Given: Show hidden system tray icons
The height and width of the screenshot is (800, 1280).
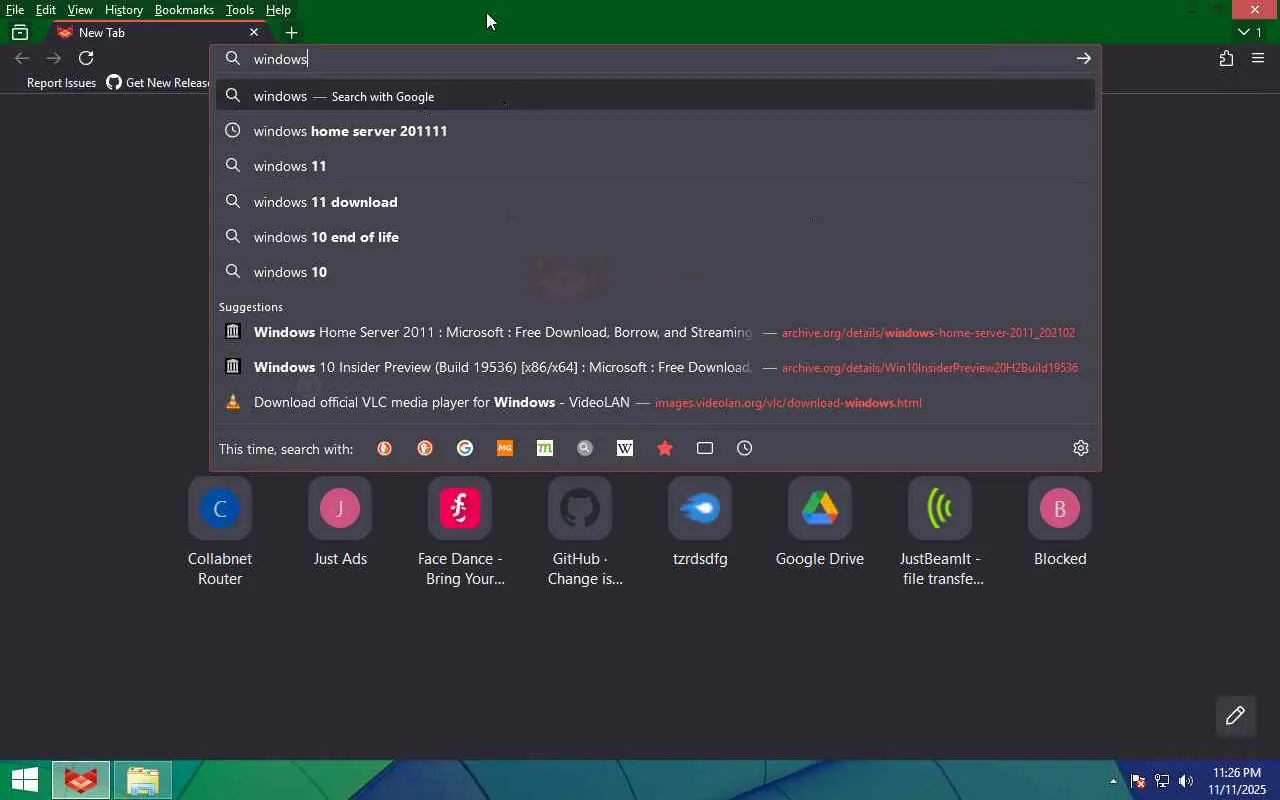Looking at the screenshot, I should (1113, 781).
